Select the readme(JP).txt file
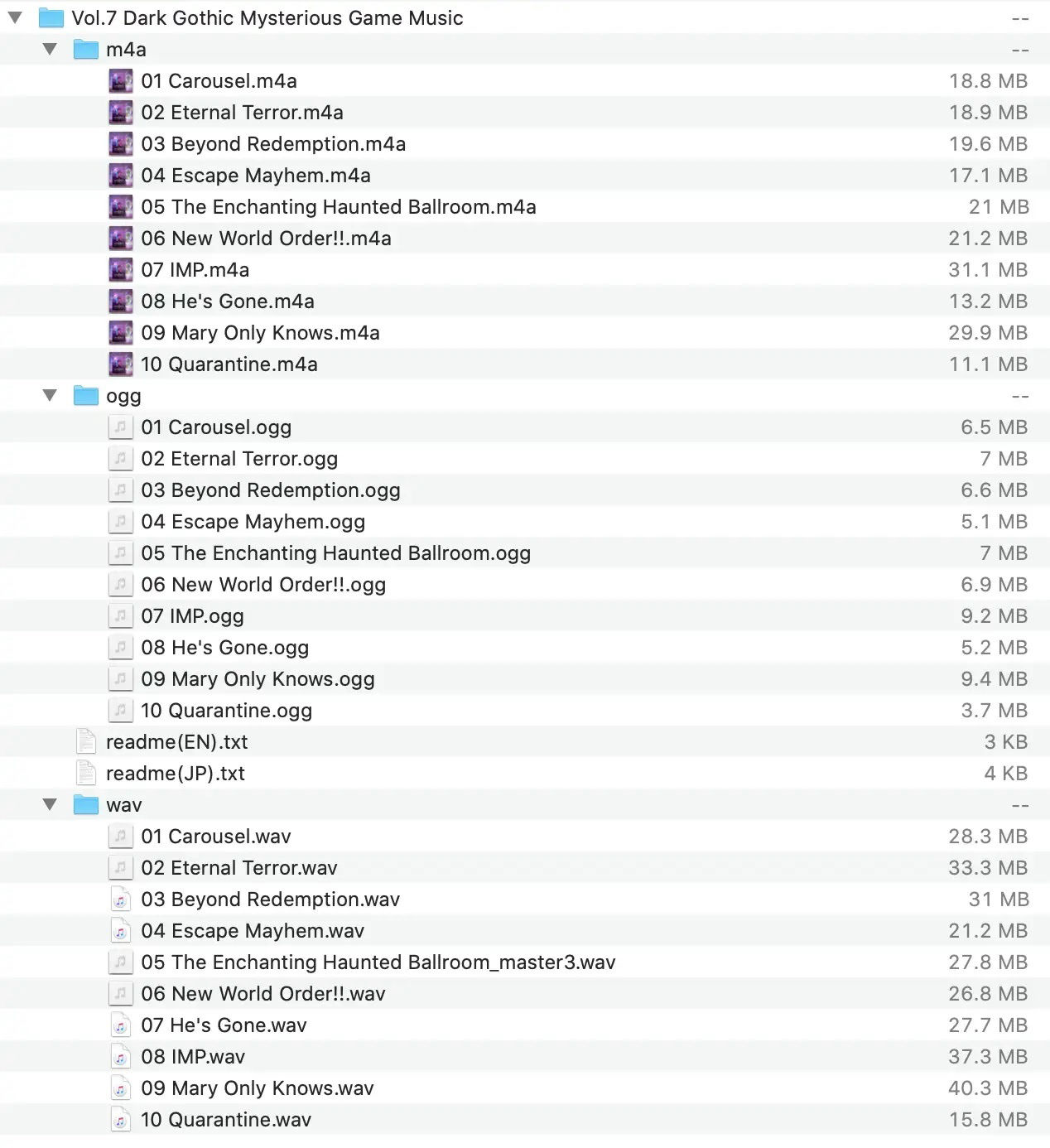Image resolution: width=1050 pixels, height=1148 pixels. tap(176, 774)
